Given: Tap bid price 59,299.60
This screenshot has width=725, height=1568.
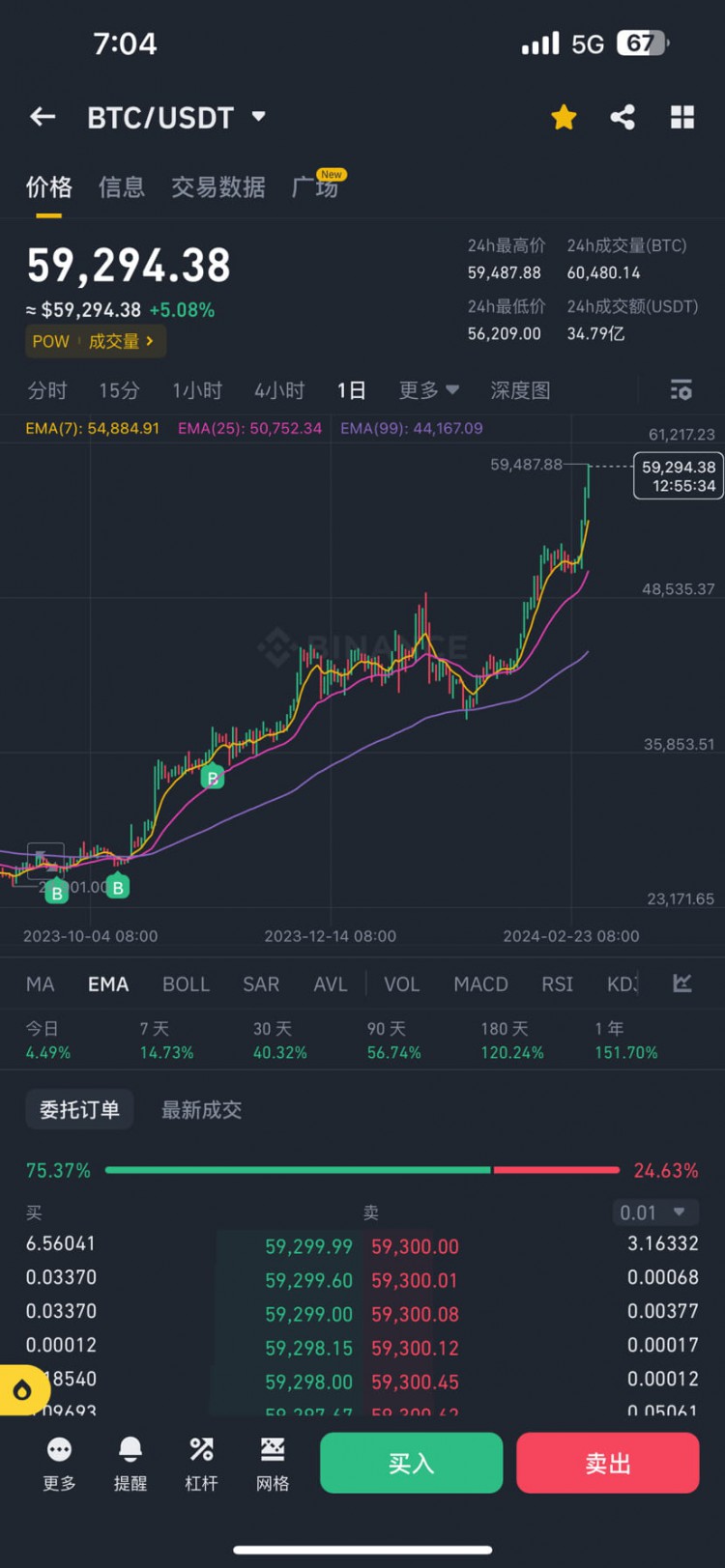Looking at the screenshot, I should click(x=308, y=1280).
